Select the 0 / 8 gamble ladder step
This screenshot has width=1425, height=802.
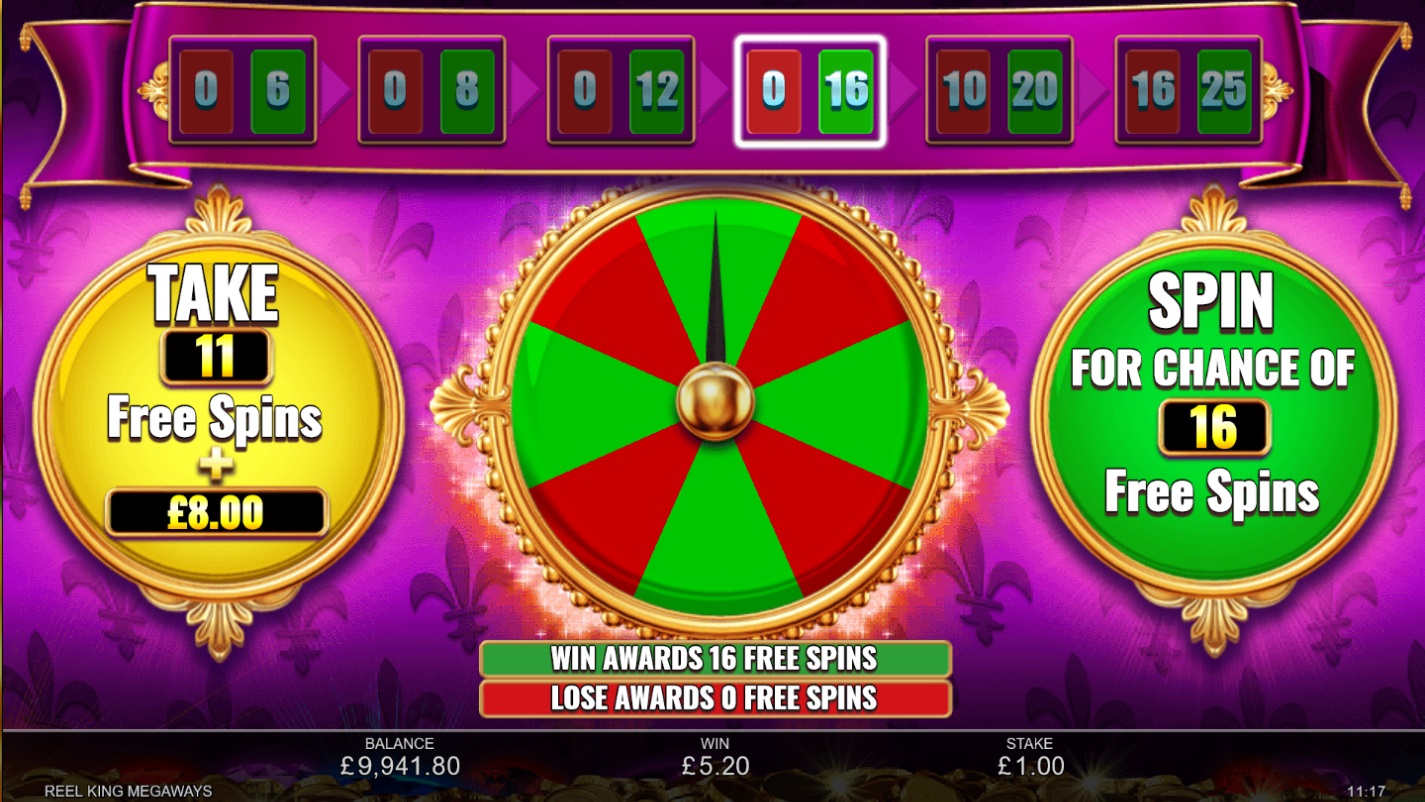(431, 91)
